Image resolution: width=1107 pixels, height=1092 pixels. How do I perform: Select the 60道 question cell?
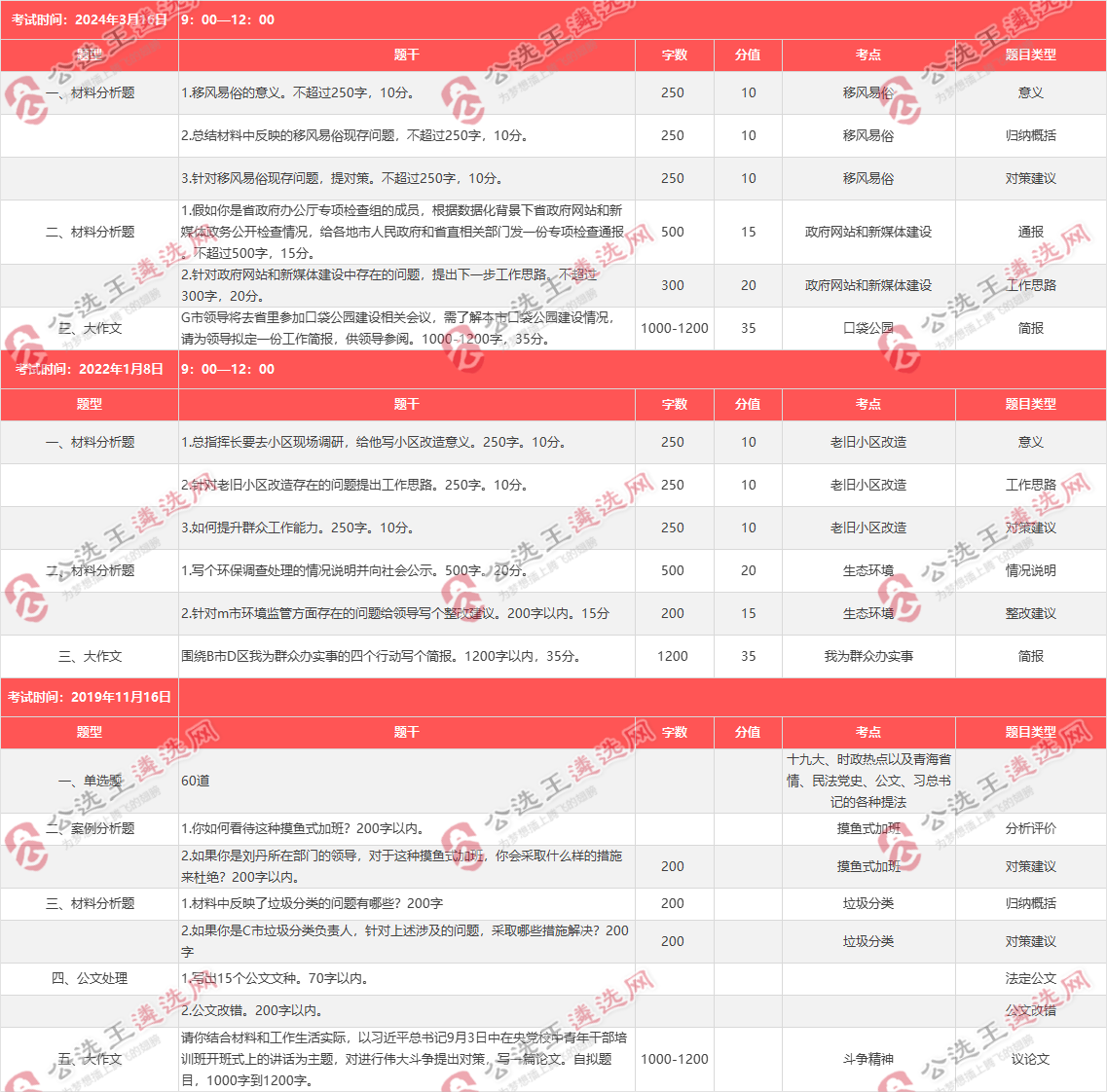click(196, 782)
